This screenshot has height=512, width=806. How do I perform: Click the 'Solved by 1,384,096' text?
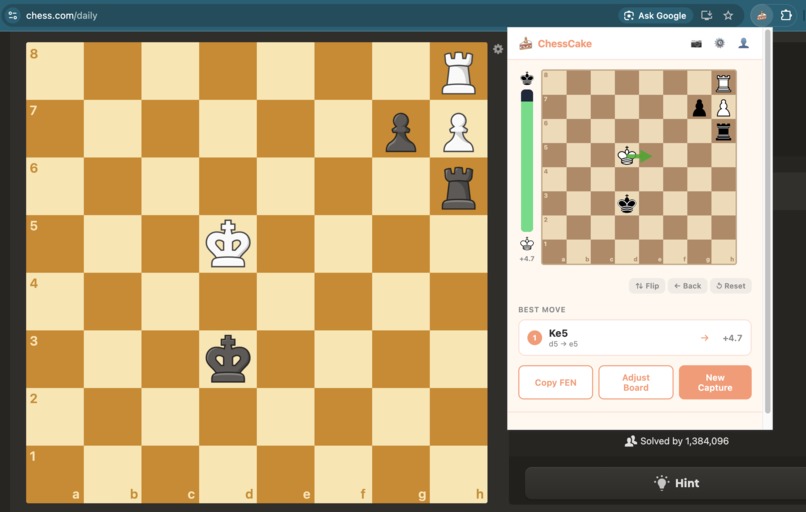pyautogui.click(x=684, y=441)
